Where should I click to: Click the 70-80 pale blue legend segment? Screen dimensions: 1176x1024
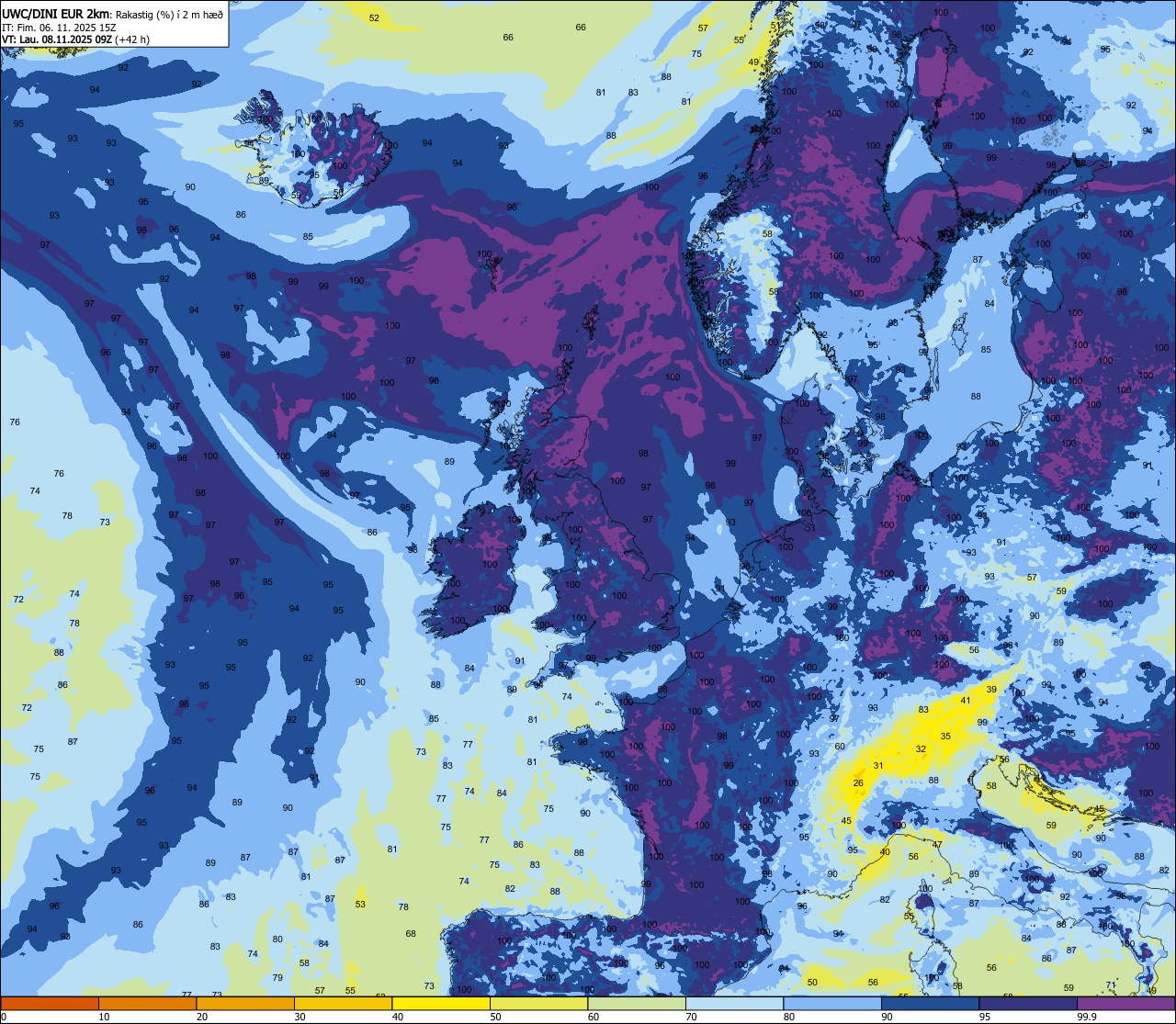pyautogui.click(x=734, y=1003)
